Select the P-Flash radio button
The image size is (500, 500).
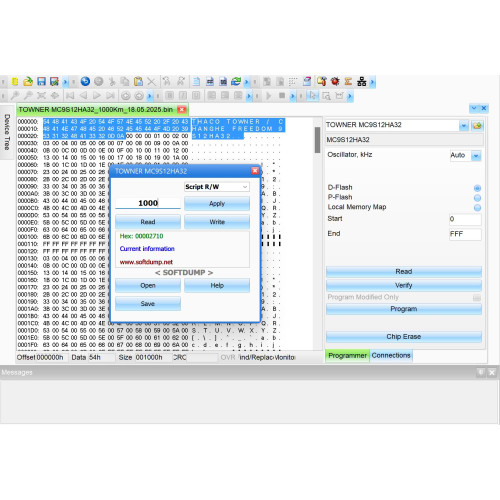click(x=477, y=198)
